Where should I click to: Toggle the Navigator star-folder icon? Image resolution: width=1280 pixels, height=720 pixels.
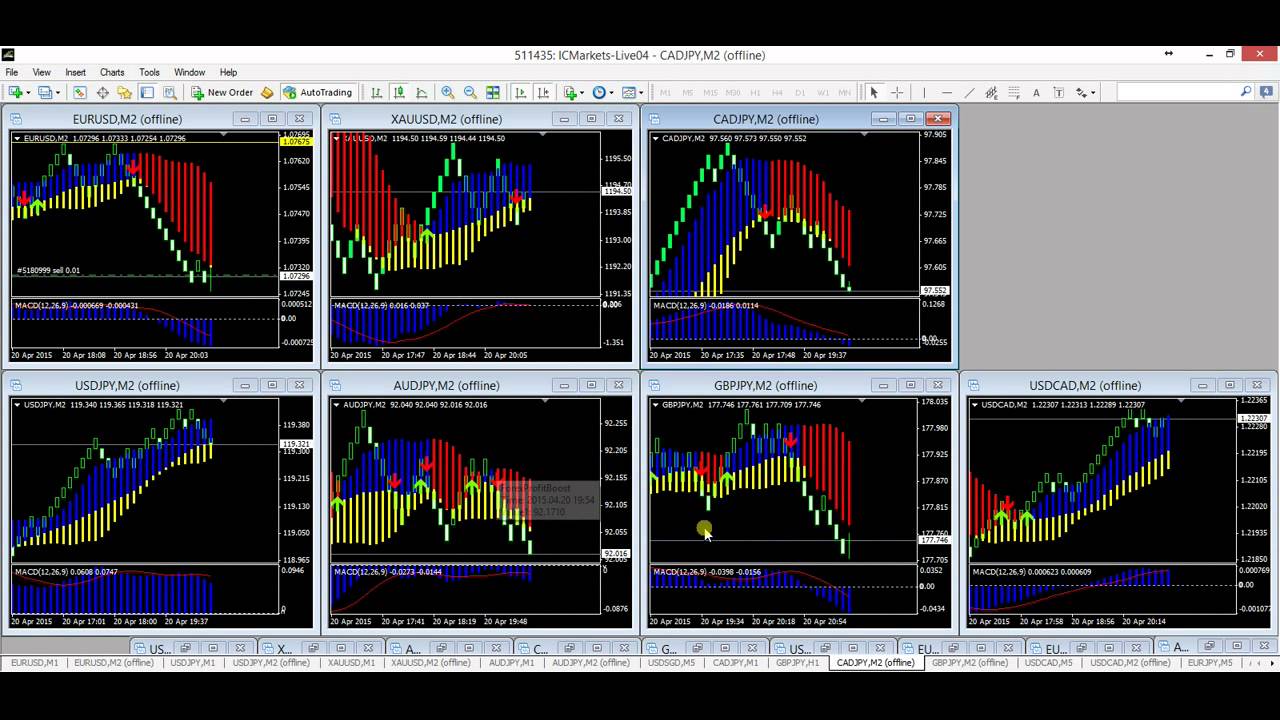(124, 92)
